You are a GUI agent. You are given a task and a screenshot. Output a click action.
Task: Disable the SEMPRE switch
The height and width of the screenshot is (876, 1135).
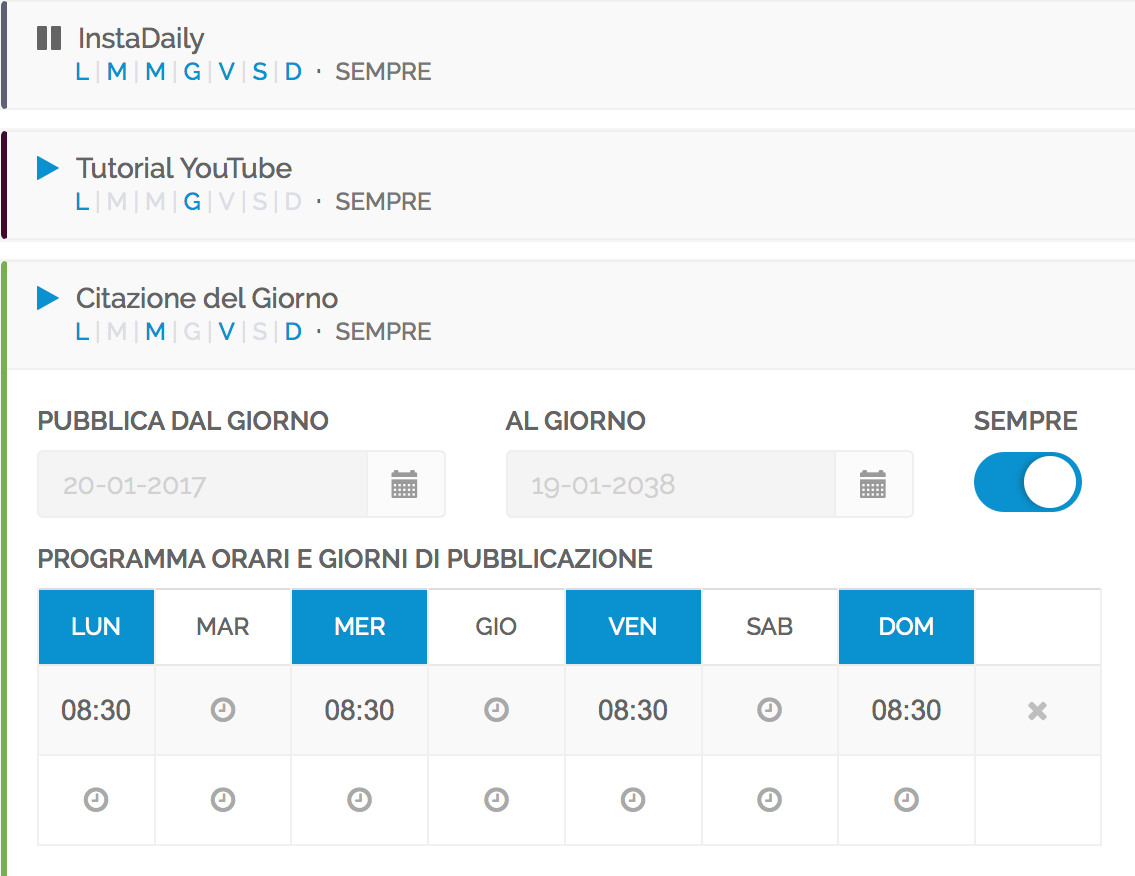pos(1027,482)
